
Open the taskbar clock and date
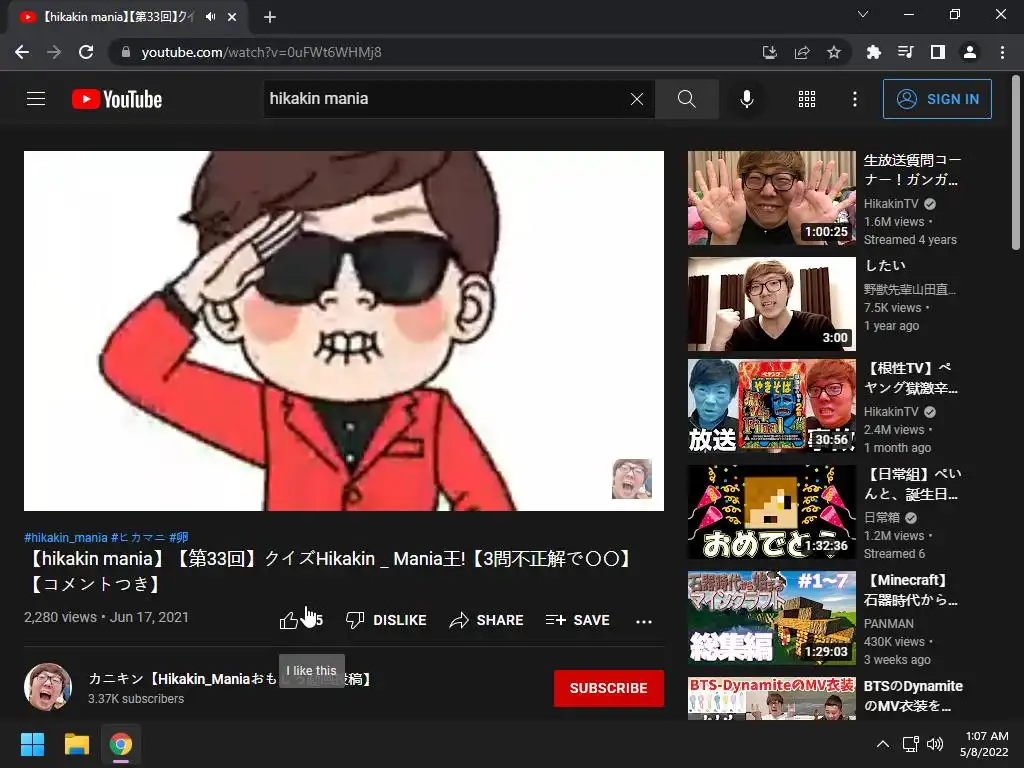tap(984, 744)
